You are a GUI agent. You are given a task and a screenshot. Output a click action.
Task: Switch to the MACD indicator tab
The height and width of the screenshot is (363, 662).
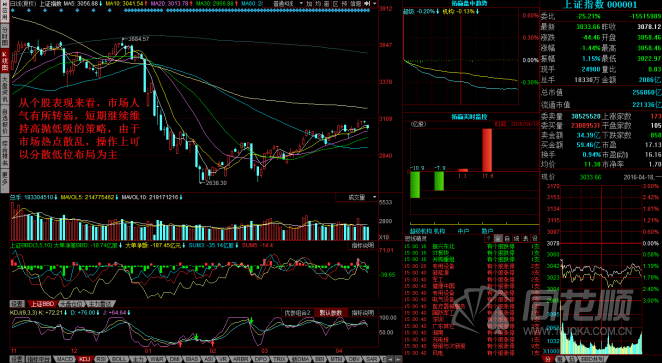pyautogui.click(x=65, y=359)
